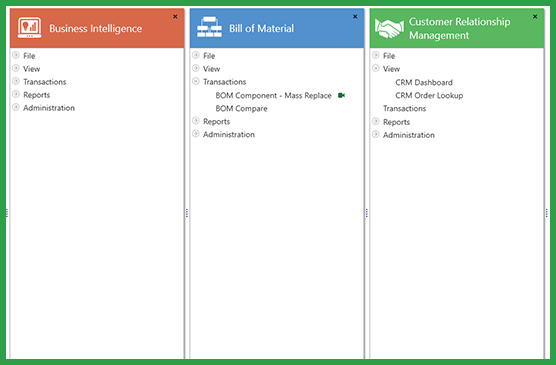Expand View arrow in Bill of Material panel

coord(196,68)
